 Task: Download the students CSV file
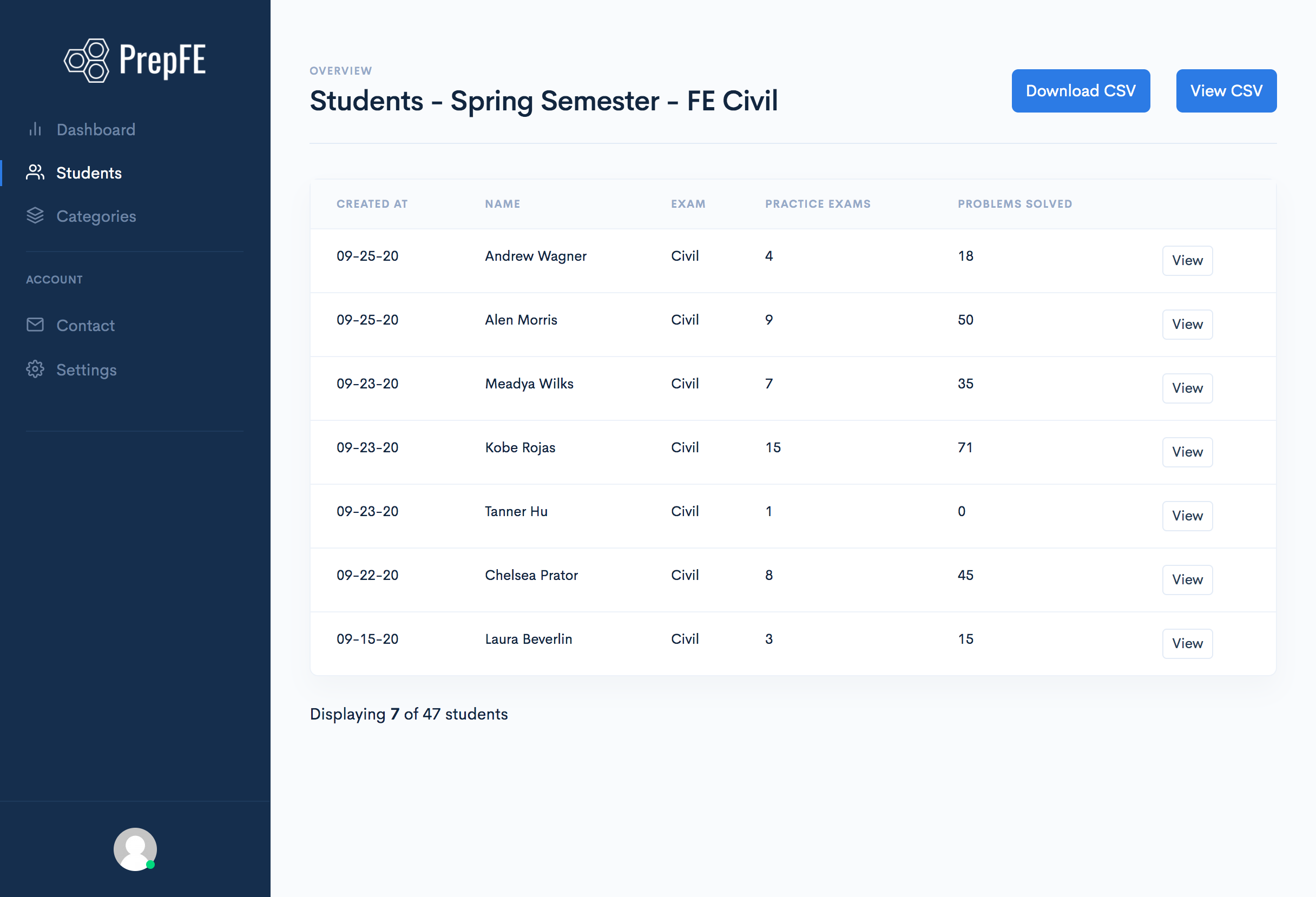1080,91
